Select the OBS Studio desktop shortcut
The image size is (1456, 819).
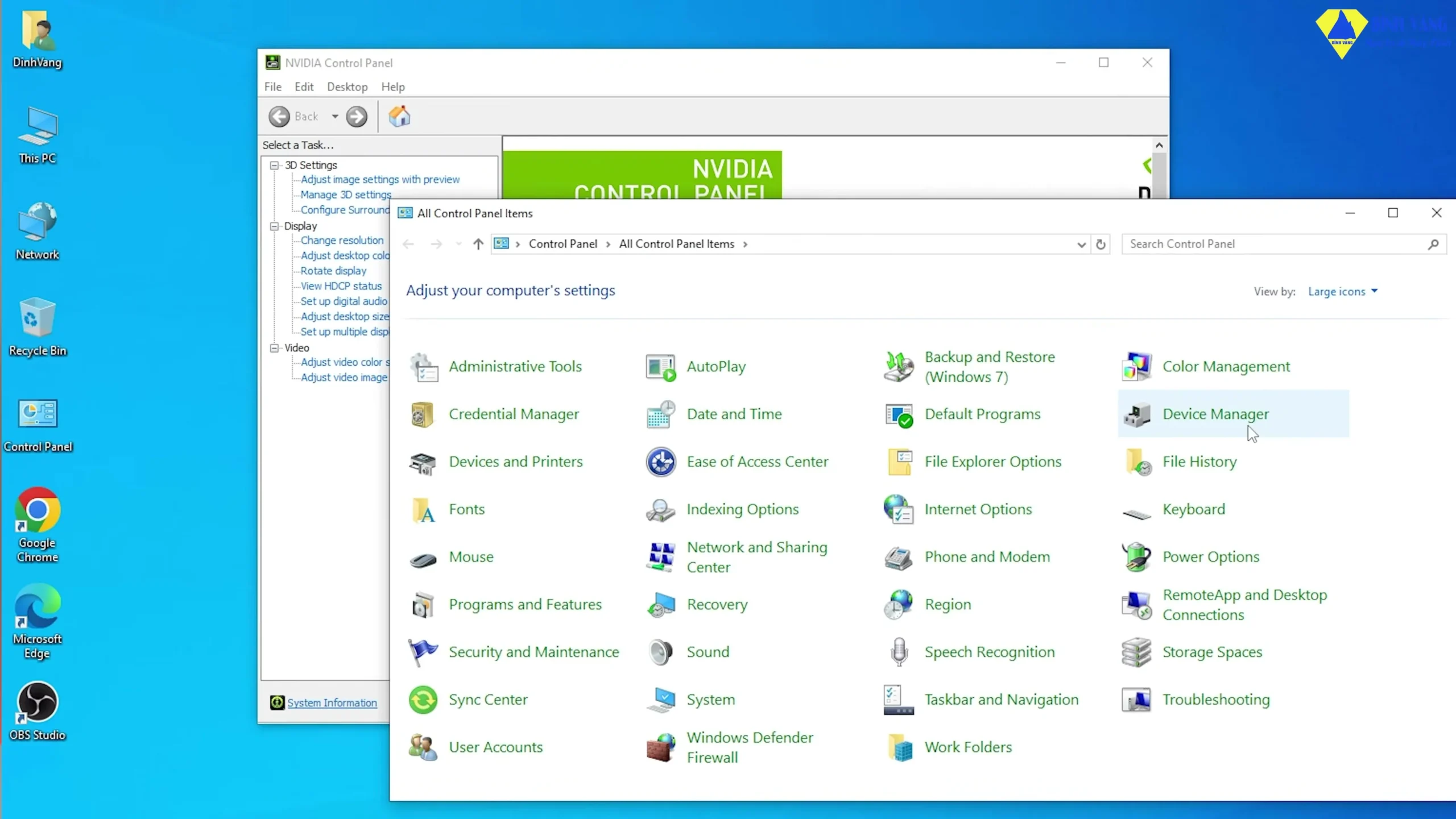[x=38, y=711]
